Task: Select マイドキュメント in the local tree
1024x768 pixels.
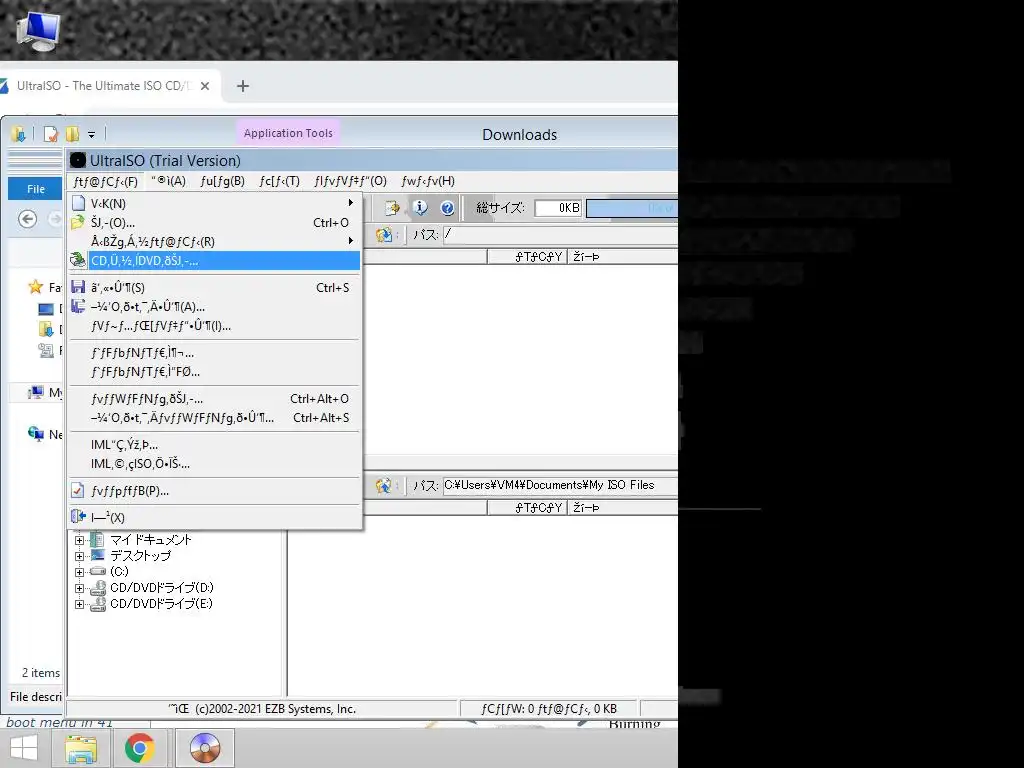Action: click(x=150, y=540)
